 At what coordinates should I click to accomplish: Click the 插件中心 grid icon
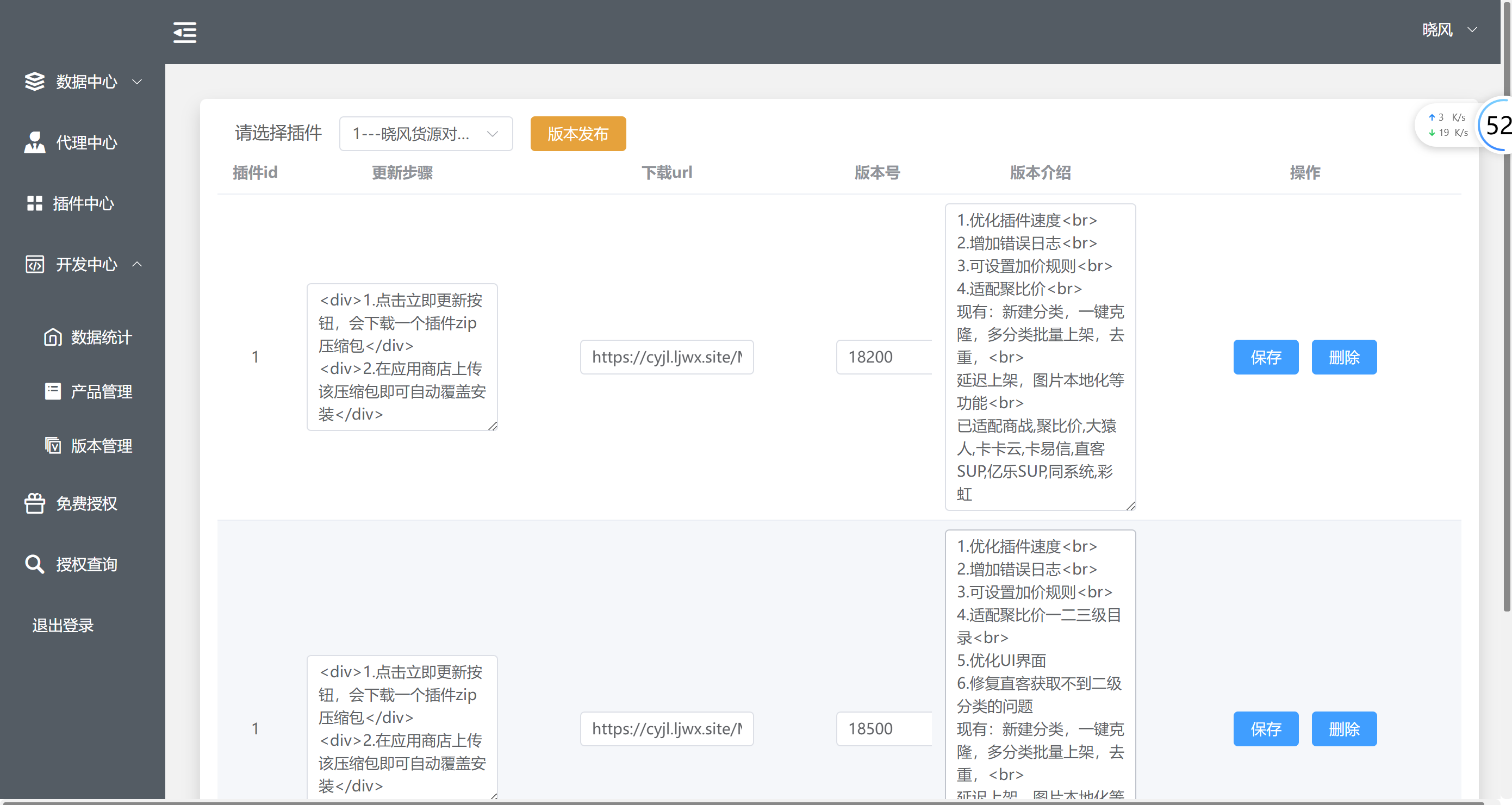[35, 204]
